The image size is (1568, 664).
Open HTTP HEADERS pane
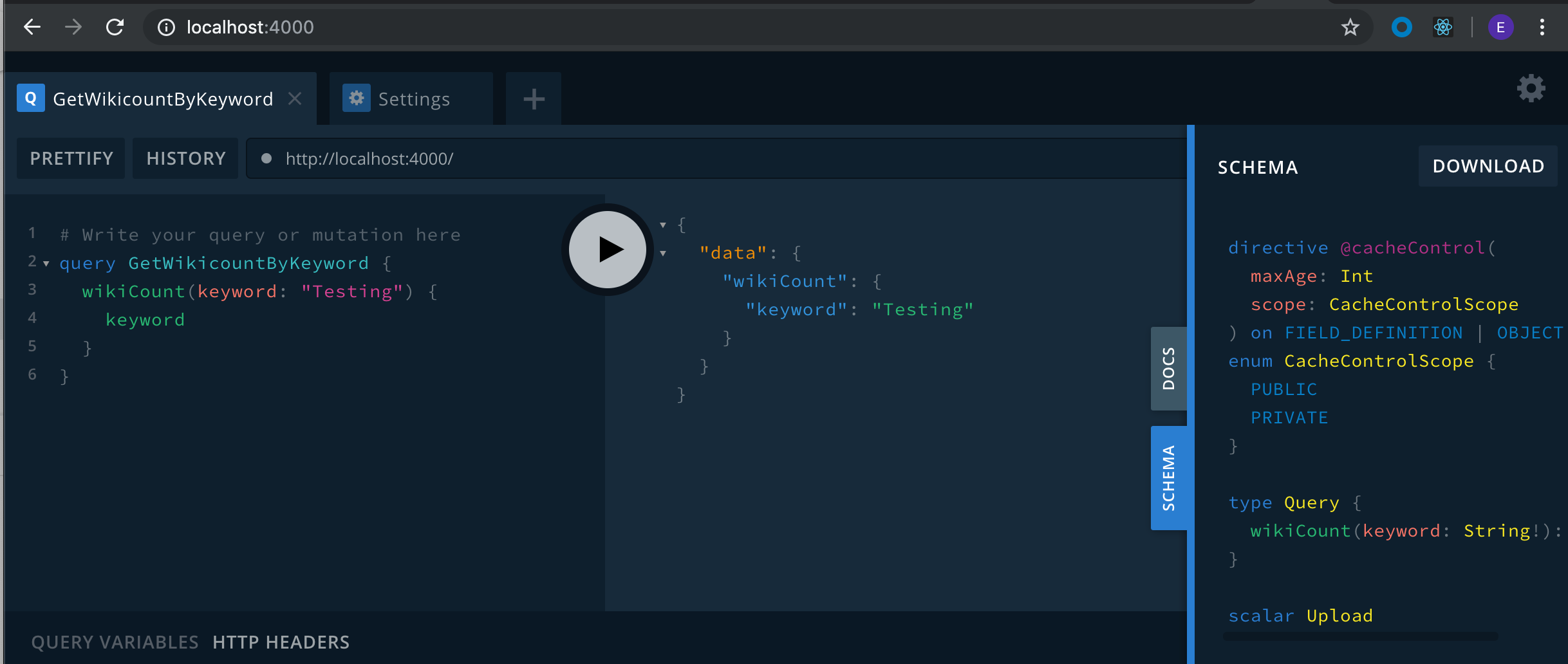point(281,642)
